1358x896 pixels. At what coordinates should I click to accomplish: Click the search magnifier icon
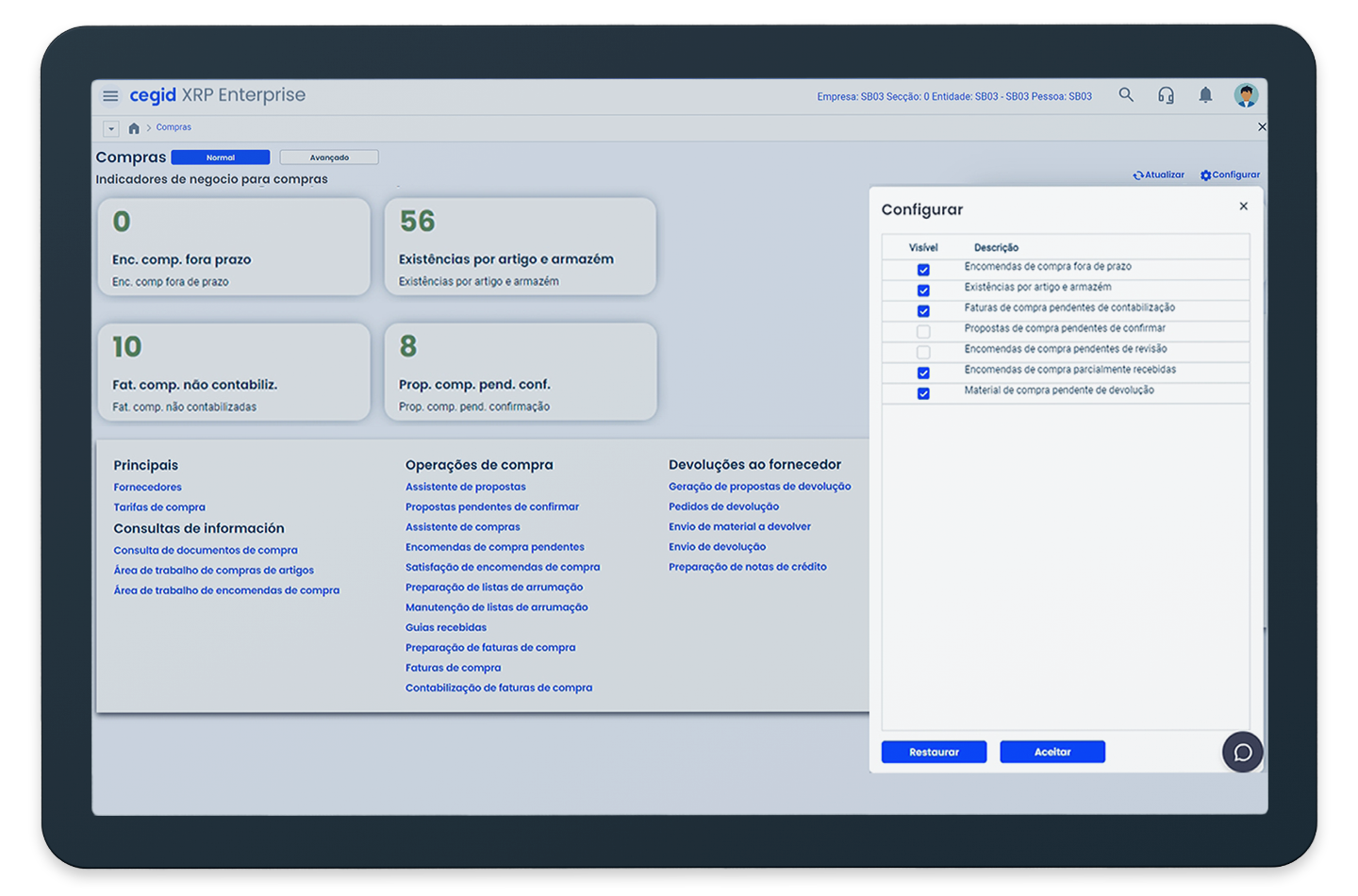(x=1126, y=95)
